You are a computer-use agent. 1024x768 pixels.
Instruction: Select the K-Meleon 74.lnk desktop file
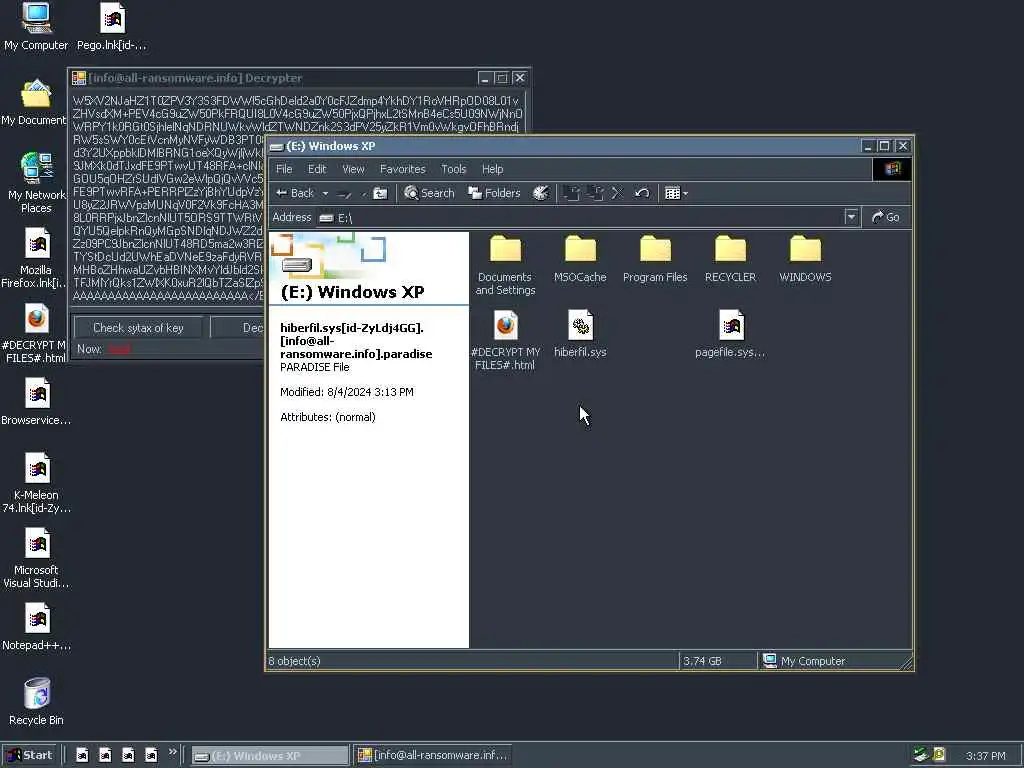tap(36, 483)
